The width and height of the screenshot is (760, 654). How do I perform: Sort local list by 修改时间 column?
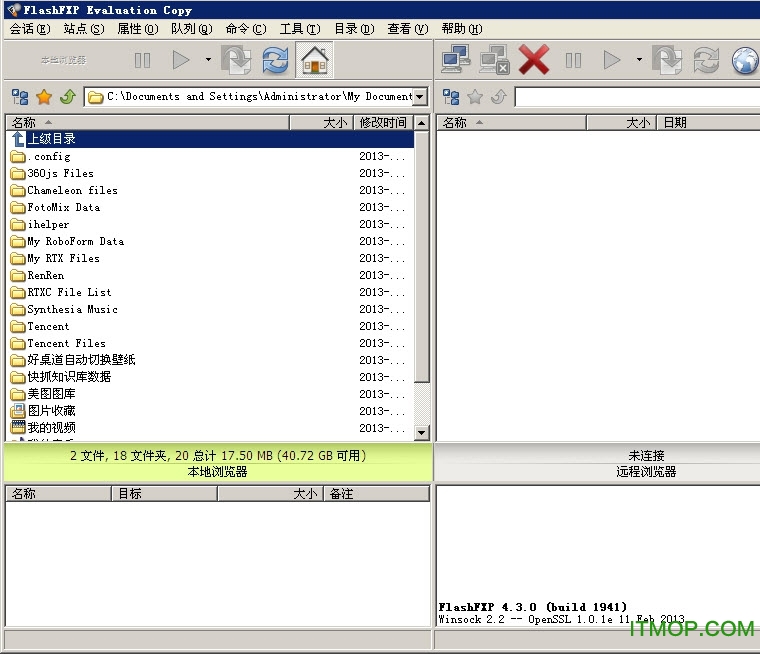(383, 123)
